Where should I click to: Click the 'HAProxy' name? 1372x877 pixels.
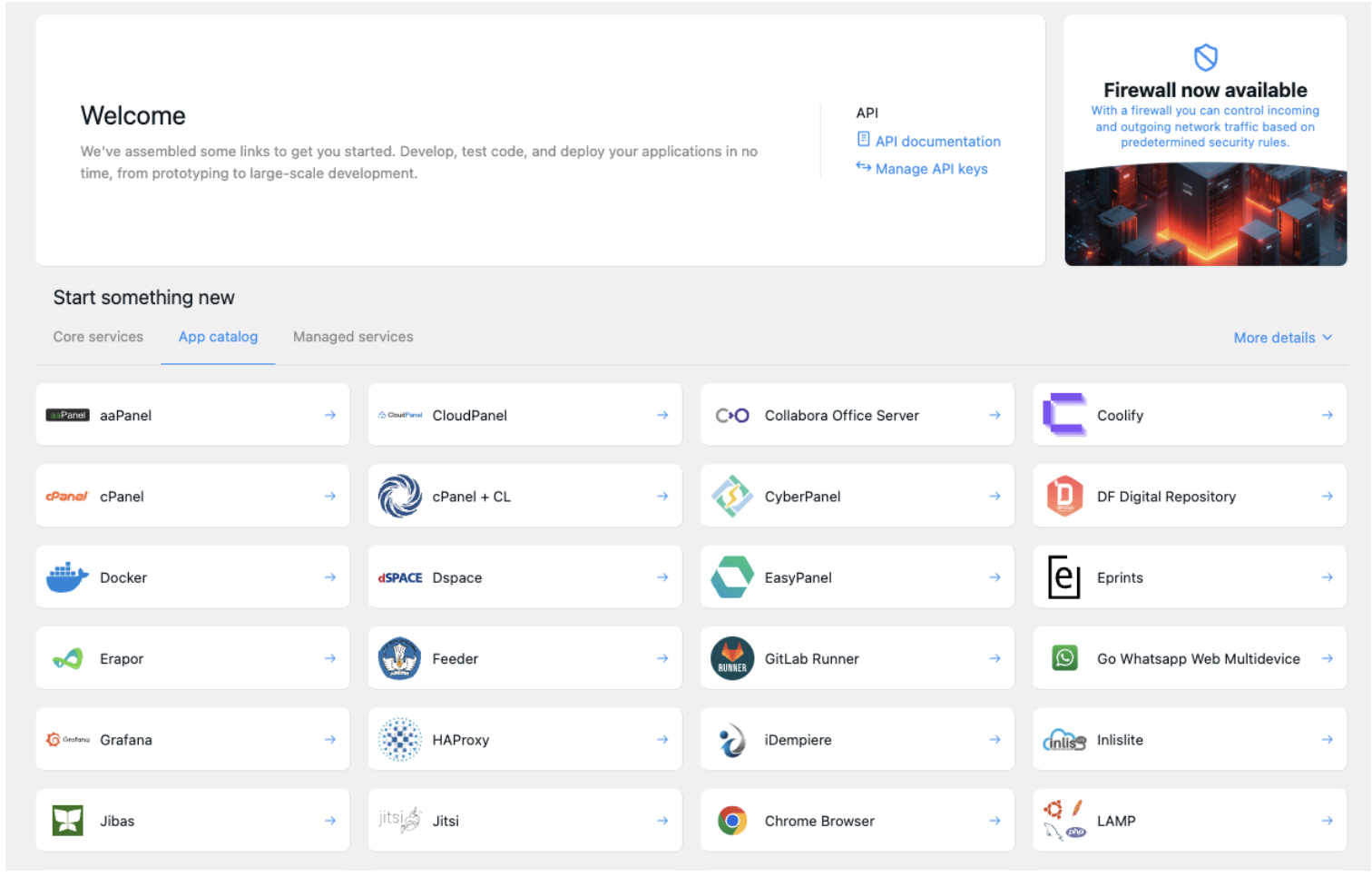tap(460, 740)
